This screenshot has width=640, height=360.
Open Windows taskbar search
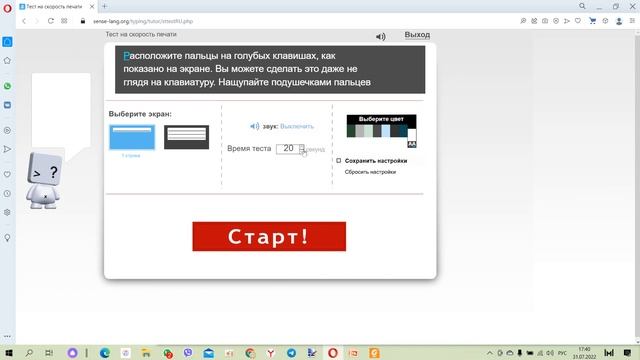tap(29, 353)
